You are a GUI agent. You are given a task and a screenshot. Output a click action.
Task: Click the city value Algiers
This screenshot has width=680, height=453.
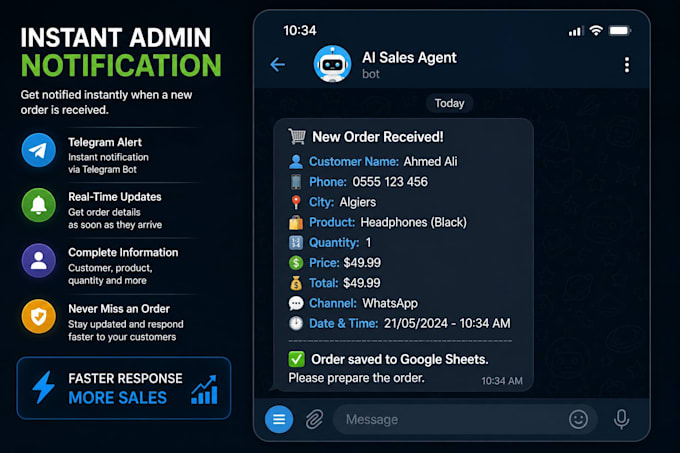coord(358,202)
